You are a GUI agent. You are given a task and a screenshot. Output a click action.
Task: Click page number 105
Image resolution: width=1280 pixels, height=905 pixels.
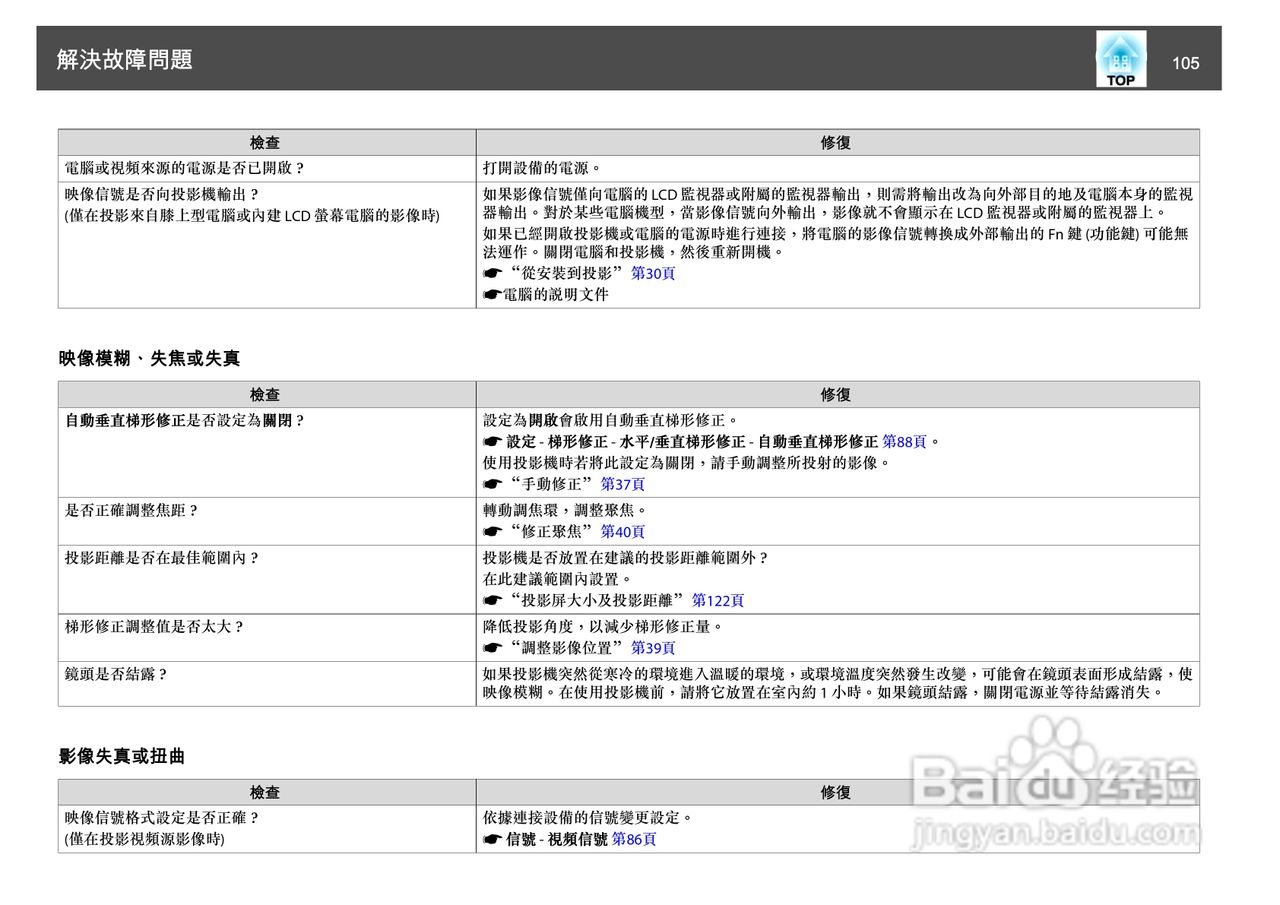pyautogui.click(x=1186, y=63)
